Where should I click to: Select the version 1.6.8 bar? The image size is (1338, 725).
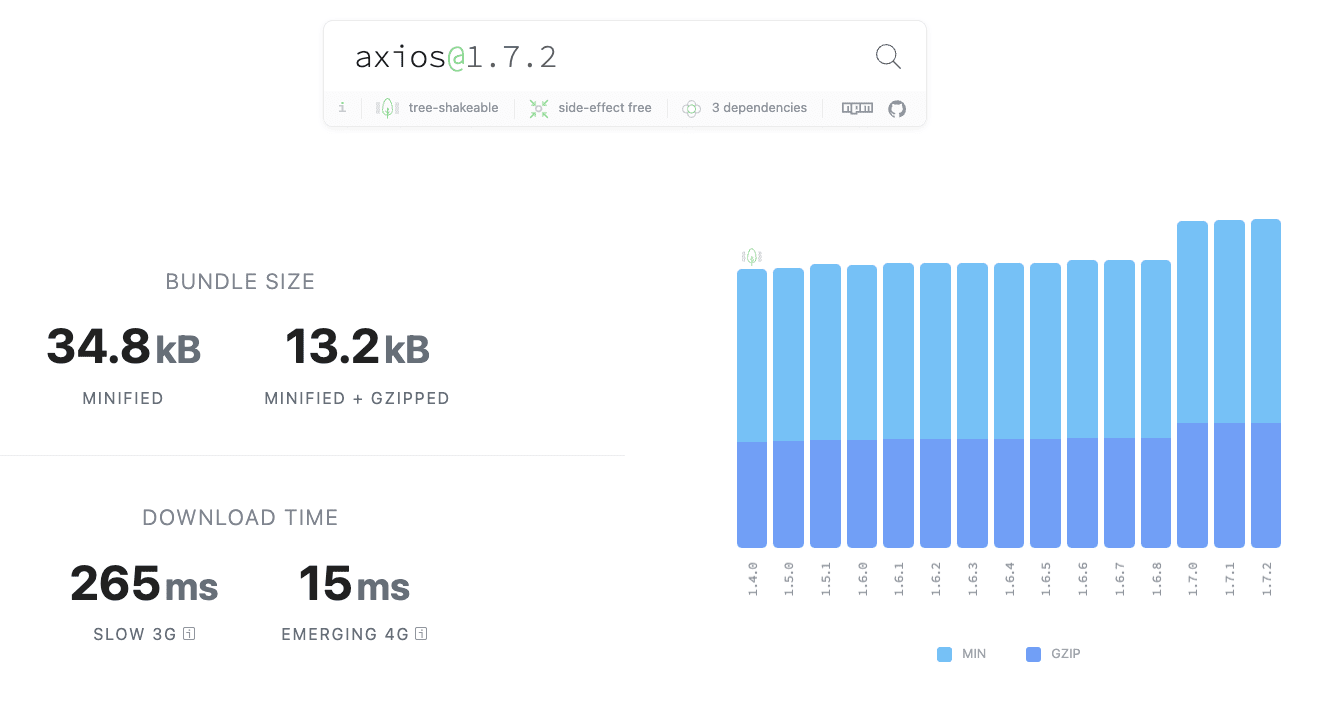(x=1155, y=404)
